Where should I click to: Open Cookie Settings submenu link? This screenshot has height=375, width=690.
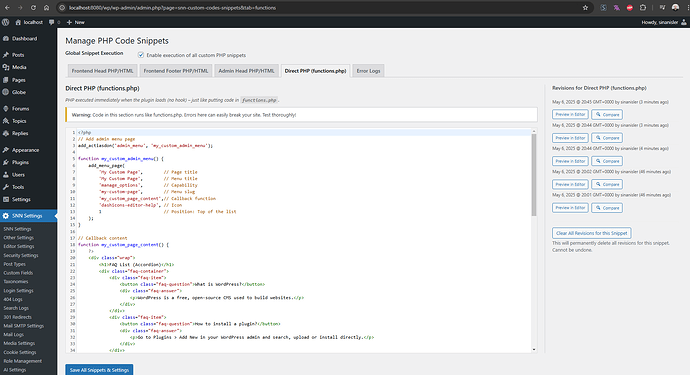pyautogui.click(x=20, y=352)
